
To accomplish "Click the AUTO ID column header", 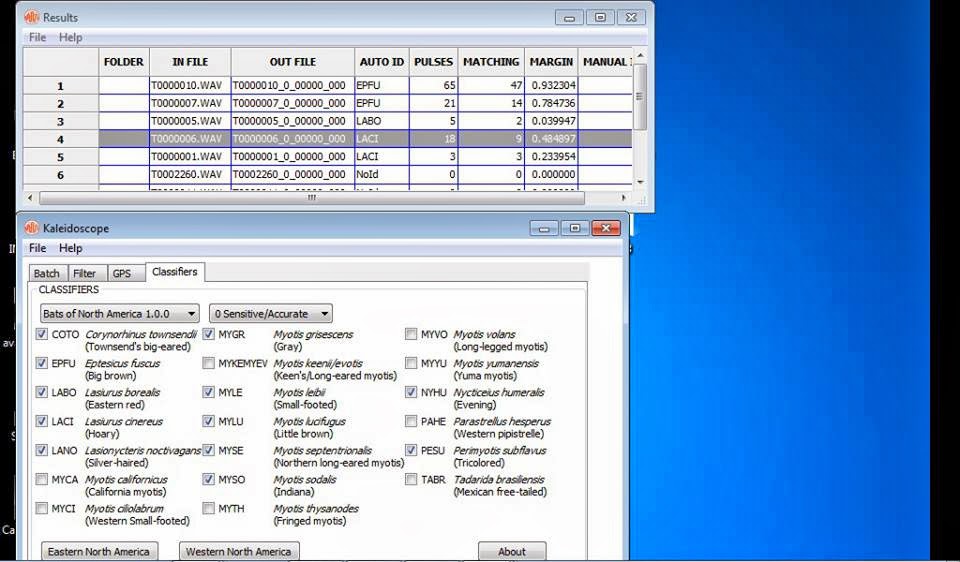I will tap(382, 62).
